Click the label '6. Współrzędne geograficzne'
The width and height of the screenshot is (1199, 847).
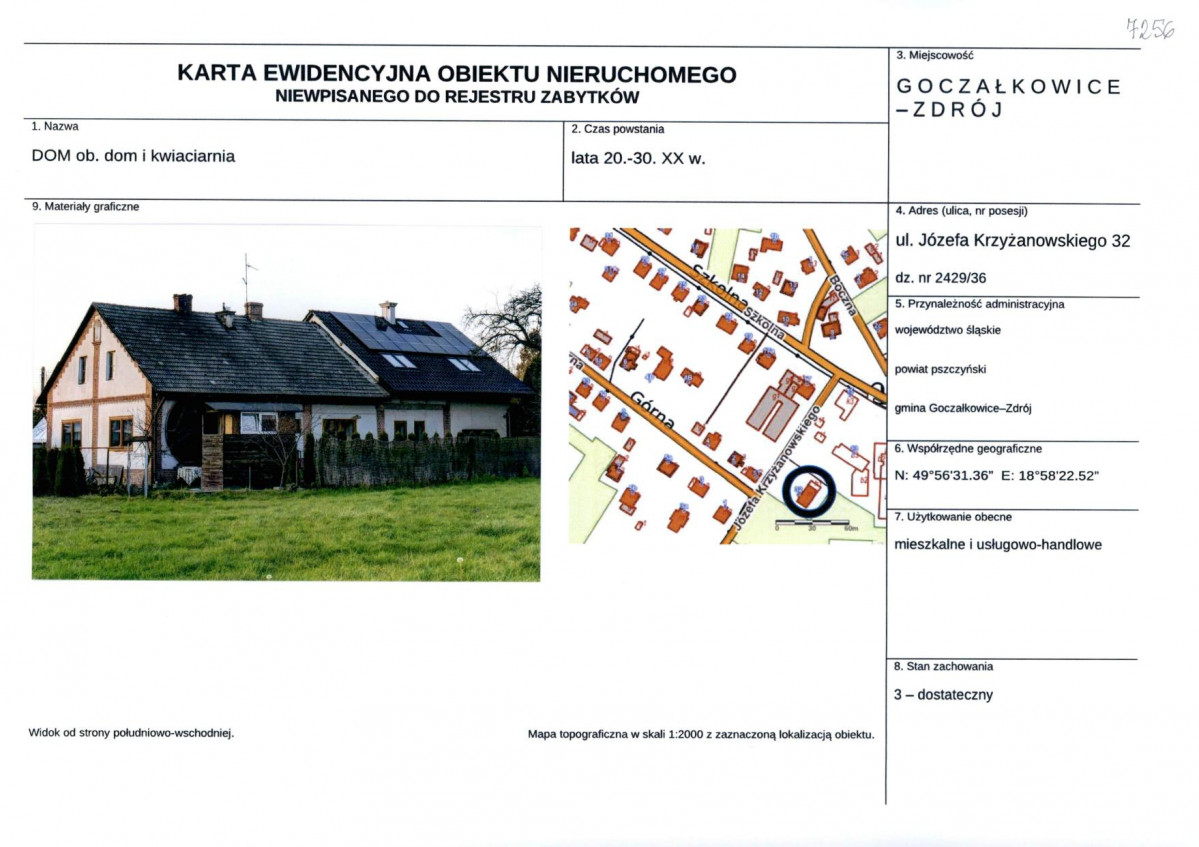click(x=968, y=449)
